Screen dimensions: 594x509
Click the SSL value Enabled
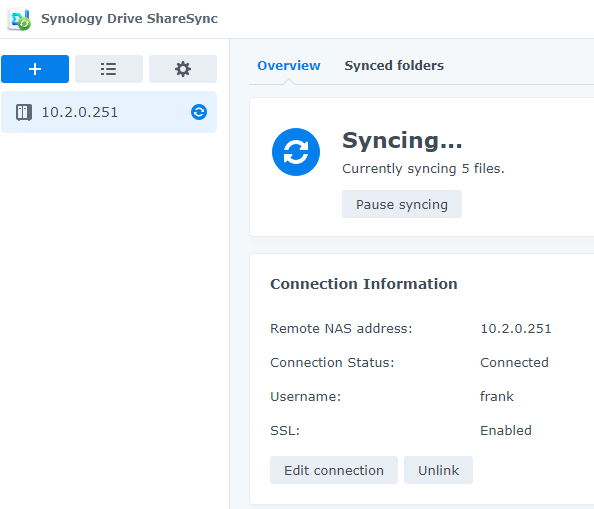point(506,431)
